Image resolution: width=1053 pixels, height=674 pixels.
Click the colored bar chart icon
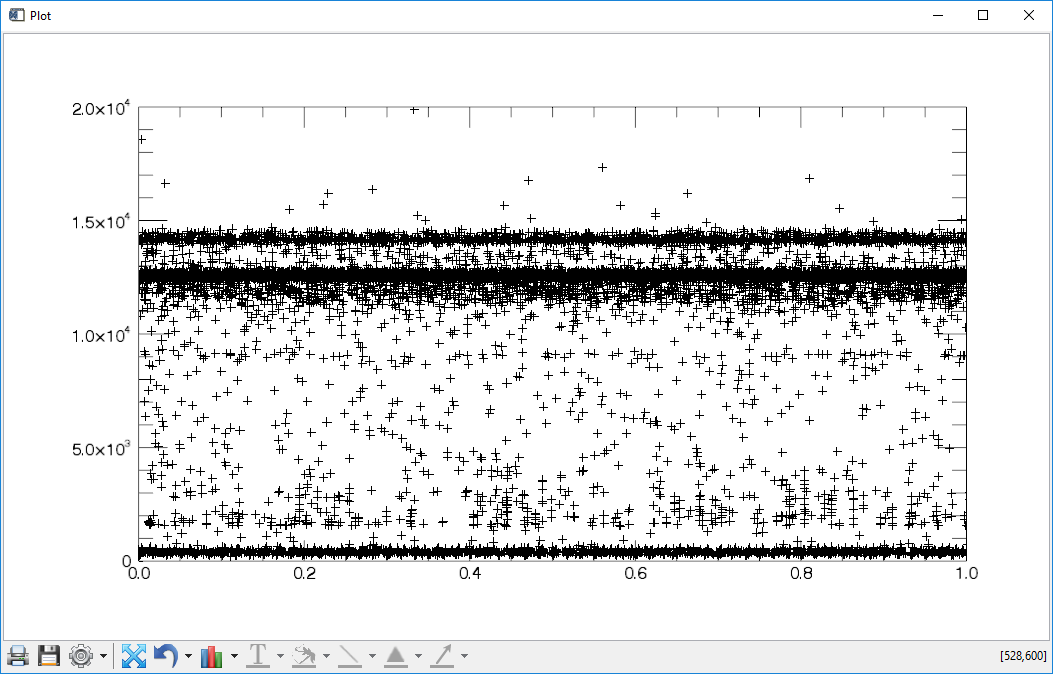[212, 655]
